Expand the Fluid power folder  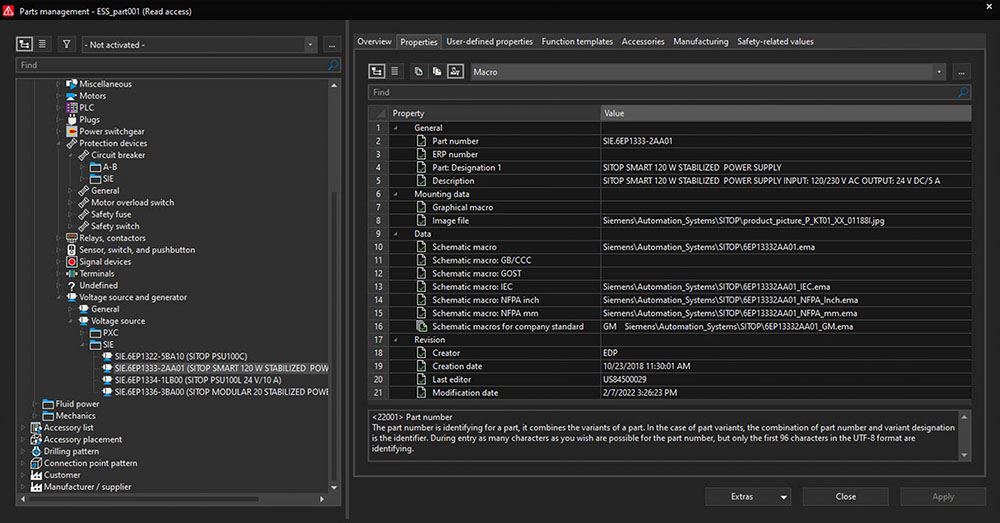tap(35, 404)
